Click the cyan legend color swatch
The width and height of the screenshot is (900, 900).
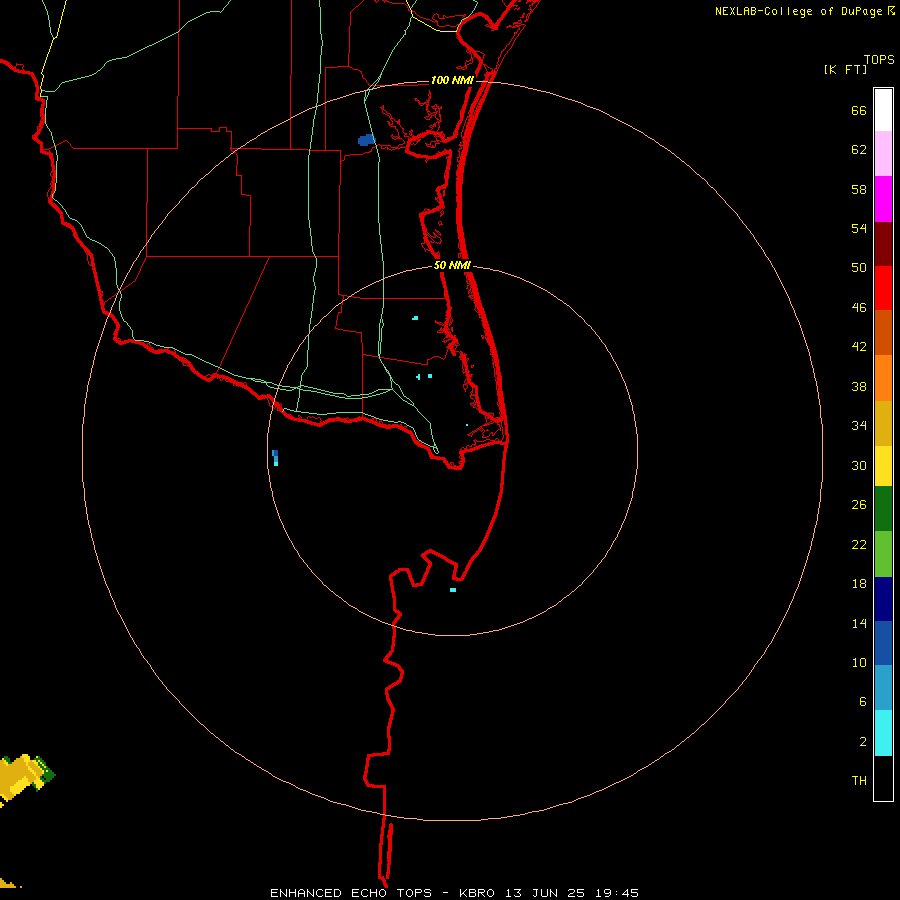click(x=883, y=732)
